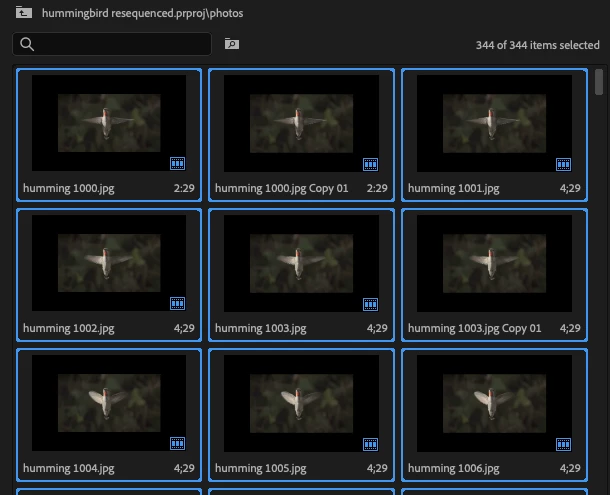The height and width of the screenshot is (495, 610).
Task: Select the humming 1005.jpg thumbnail
Action: (301, 404)
